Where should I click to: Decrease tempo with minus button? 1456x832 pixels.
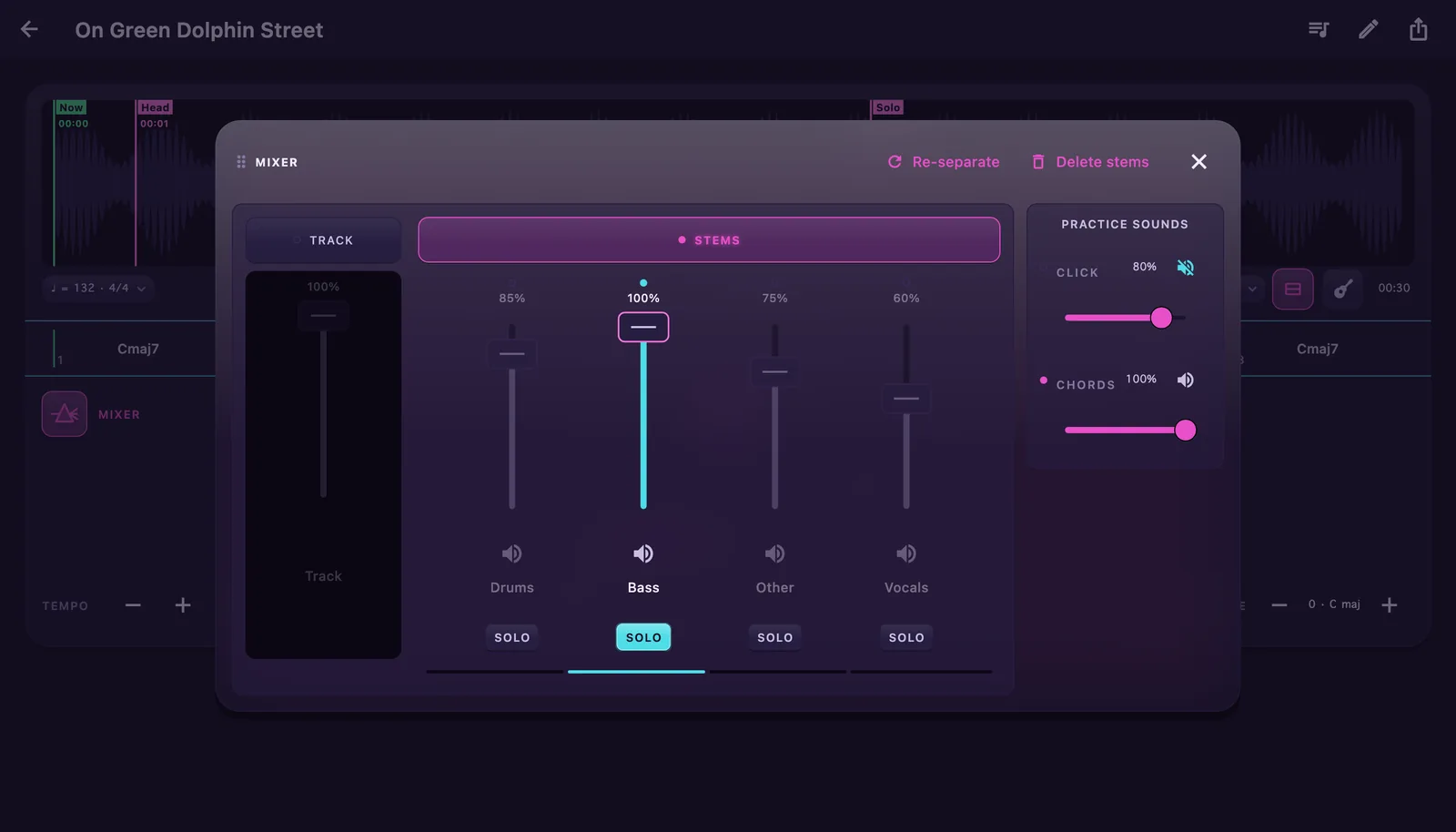133,605
